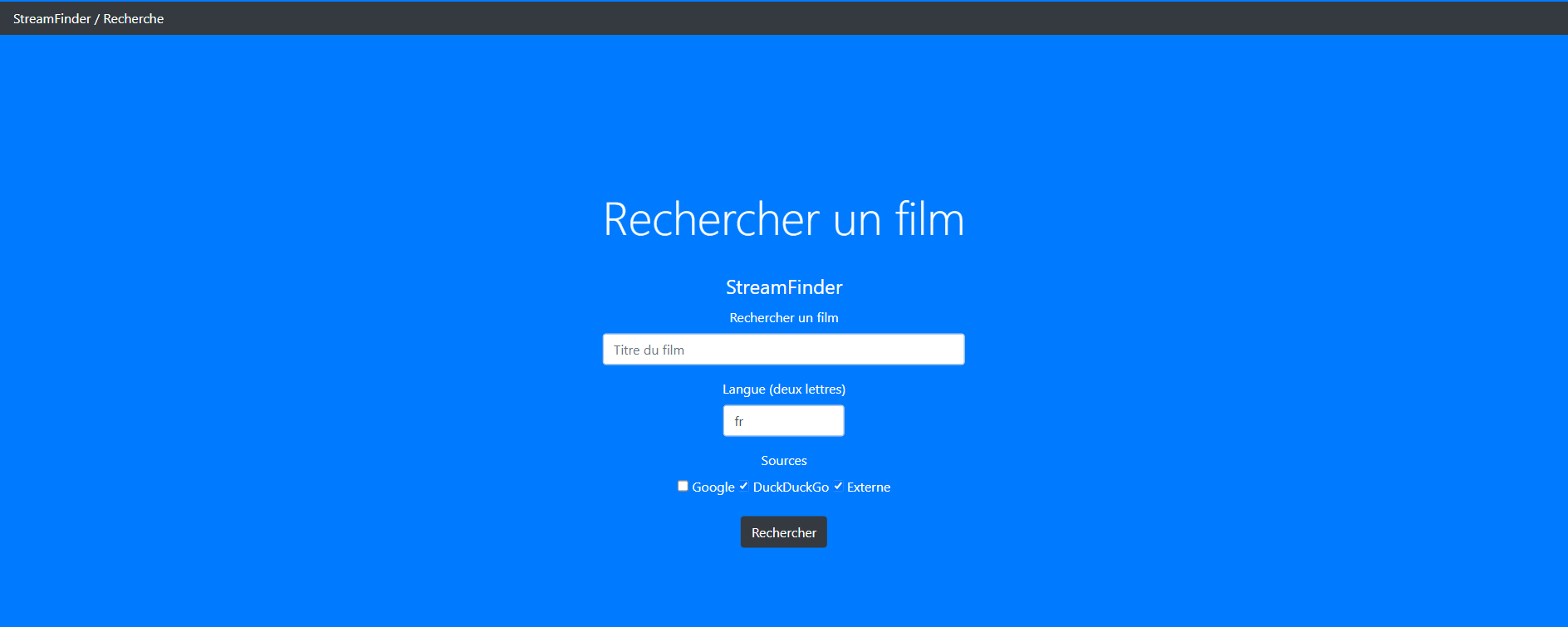Click the Google checkbox label
The height and width of the screenshot is (627, 1568).
tap(713, 487)
